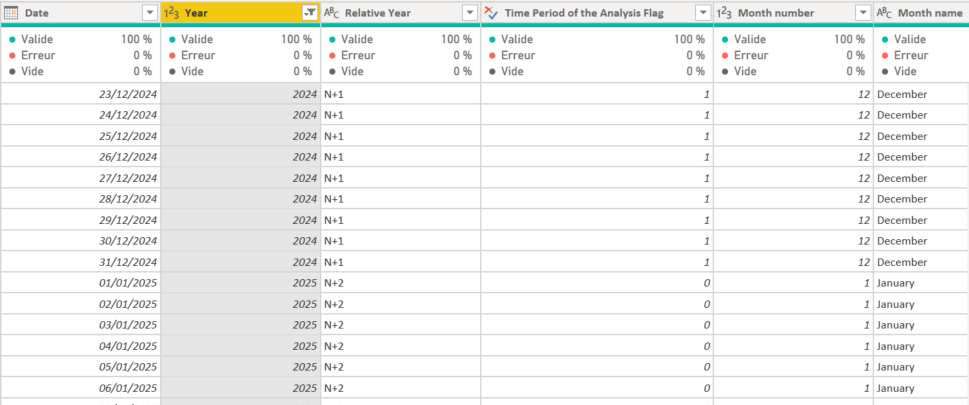This screenshot has height=405, width=969.
Task: Click the date cell 24/12/2024
Action: point(80,115)
